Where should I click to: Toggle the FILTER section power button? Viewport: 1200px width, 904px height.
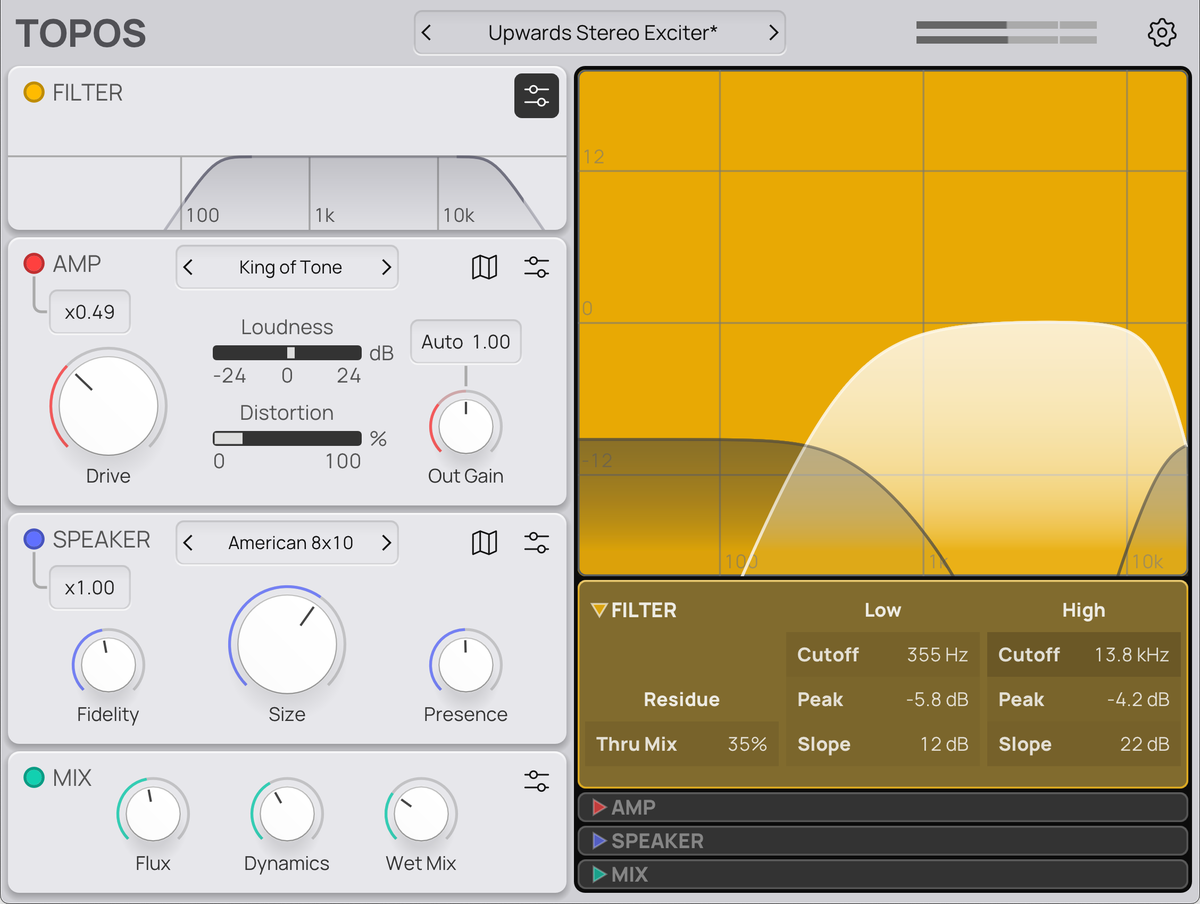coord(34,93)
